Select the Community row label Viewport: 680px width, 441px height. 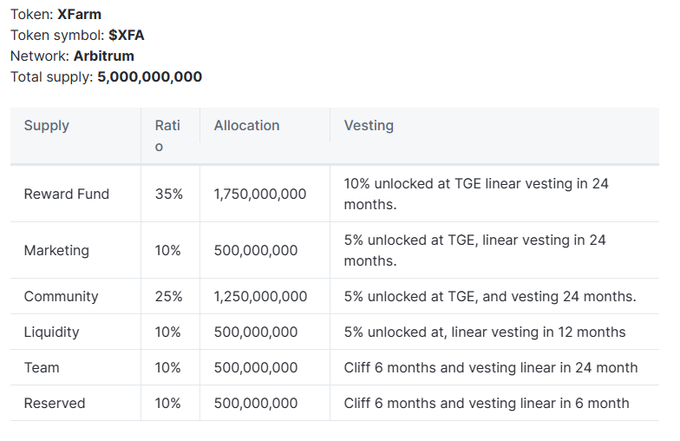click(61, 296)
